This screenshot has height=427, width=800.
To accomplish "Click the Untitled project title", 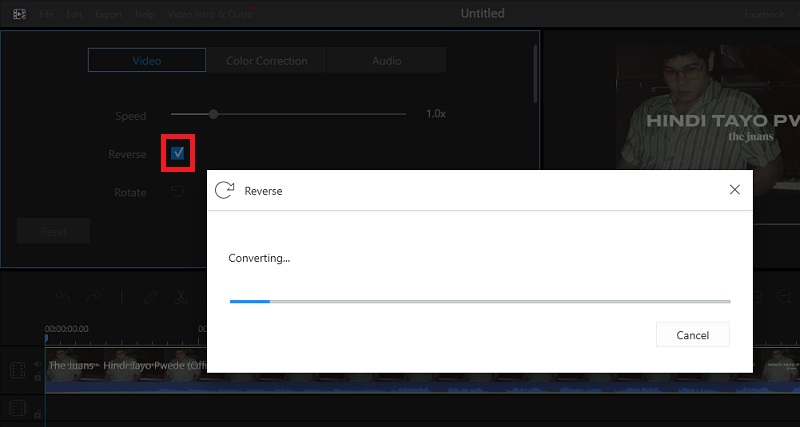I will (482, 13).
